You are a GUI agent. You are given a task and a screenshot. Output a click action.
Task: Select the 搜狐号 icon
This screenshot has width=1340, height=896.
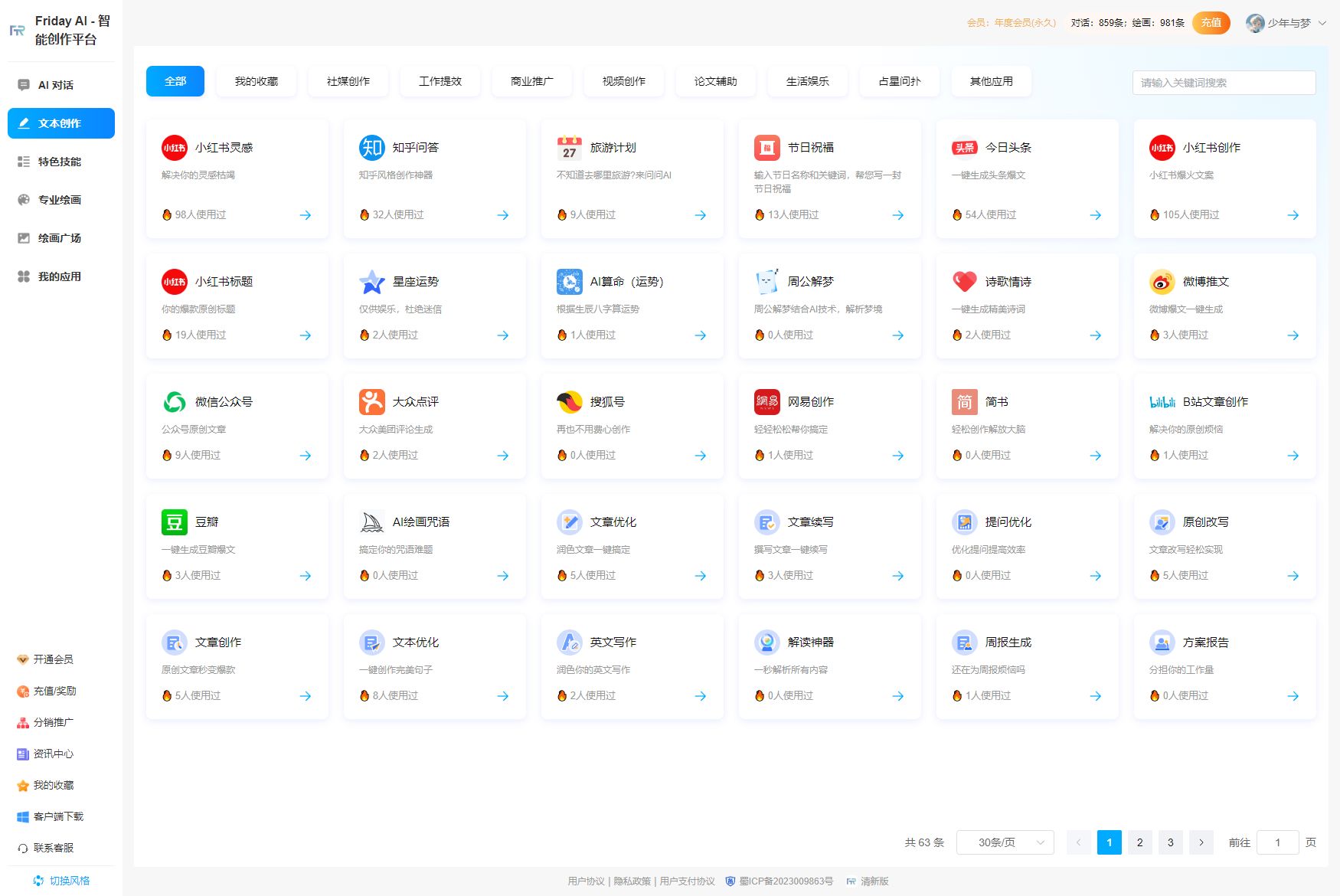tap(569, 402)
